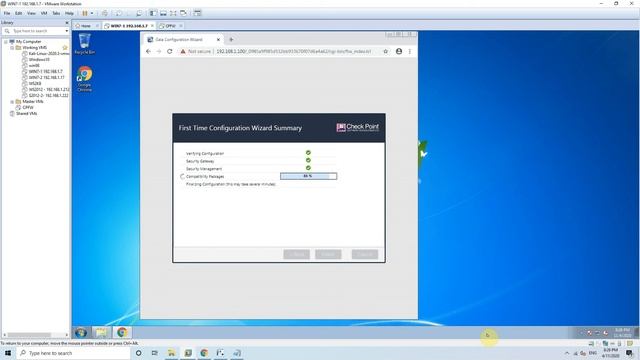Close the Library panel

(x=67, y=22)
